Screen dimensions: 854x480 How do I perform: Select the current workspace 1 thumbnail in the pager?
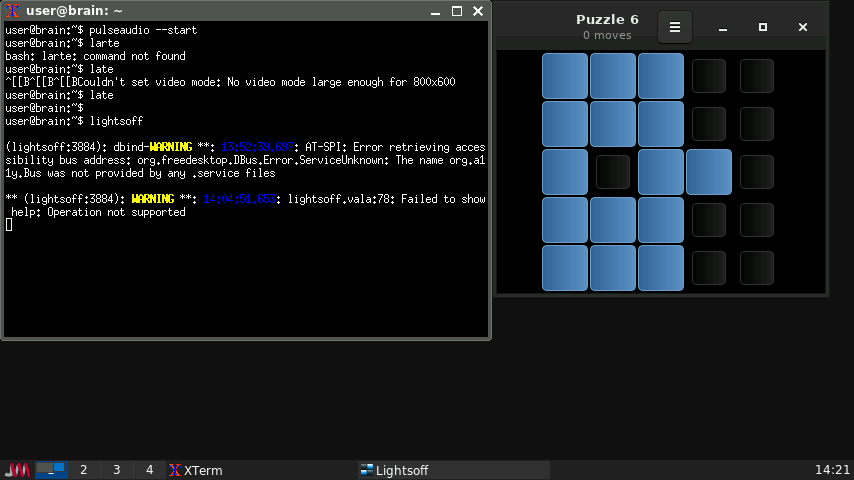[x=51, y=470]
